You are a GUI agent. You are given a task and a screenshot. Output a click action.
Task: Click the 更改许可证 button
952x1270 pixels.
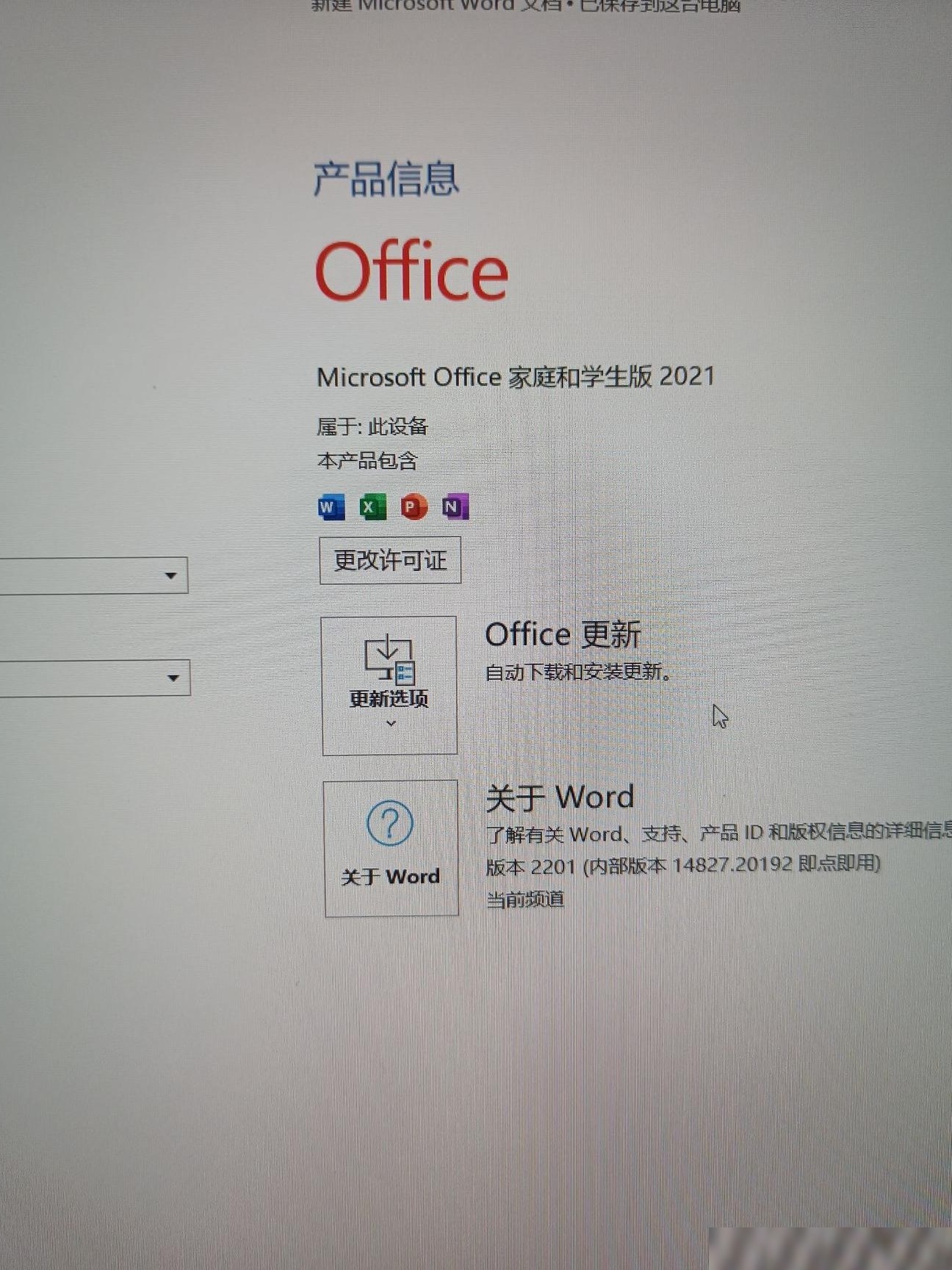(390, 561)
